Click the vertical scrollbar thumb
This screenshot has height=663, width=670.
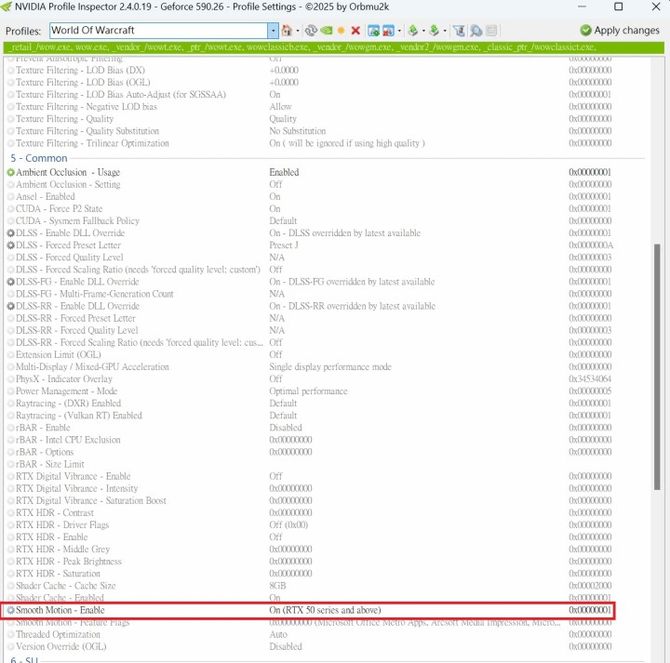pyautogui.click(x=657, y=367)
